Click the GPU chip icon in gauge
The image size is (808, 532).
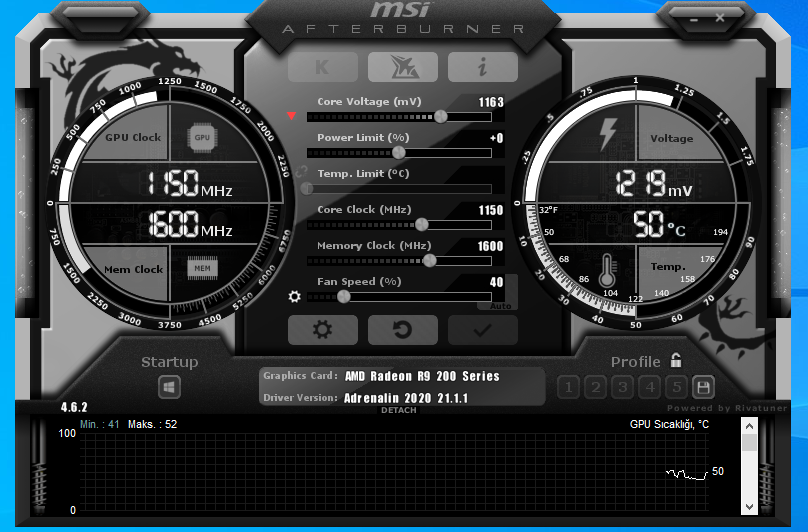click(202, 138)
